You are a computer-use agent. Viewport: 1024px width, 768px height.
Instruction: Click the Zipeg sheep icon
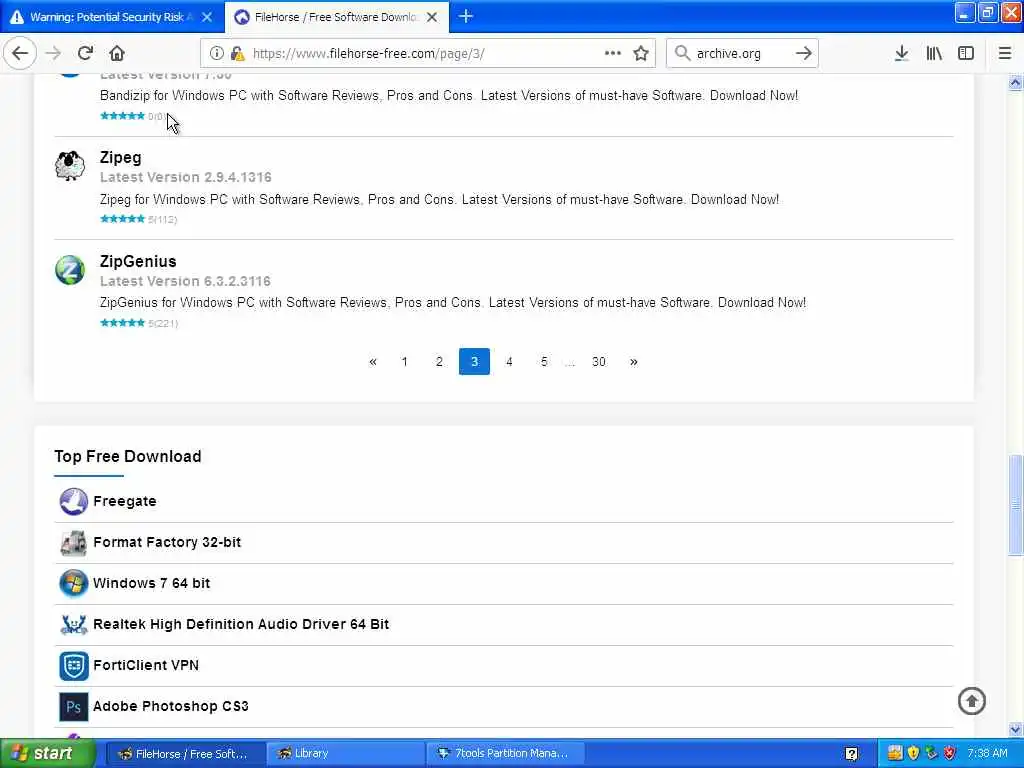tap(69, 165)
